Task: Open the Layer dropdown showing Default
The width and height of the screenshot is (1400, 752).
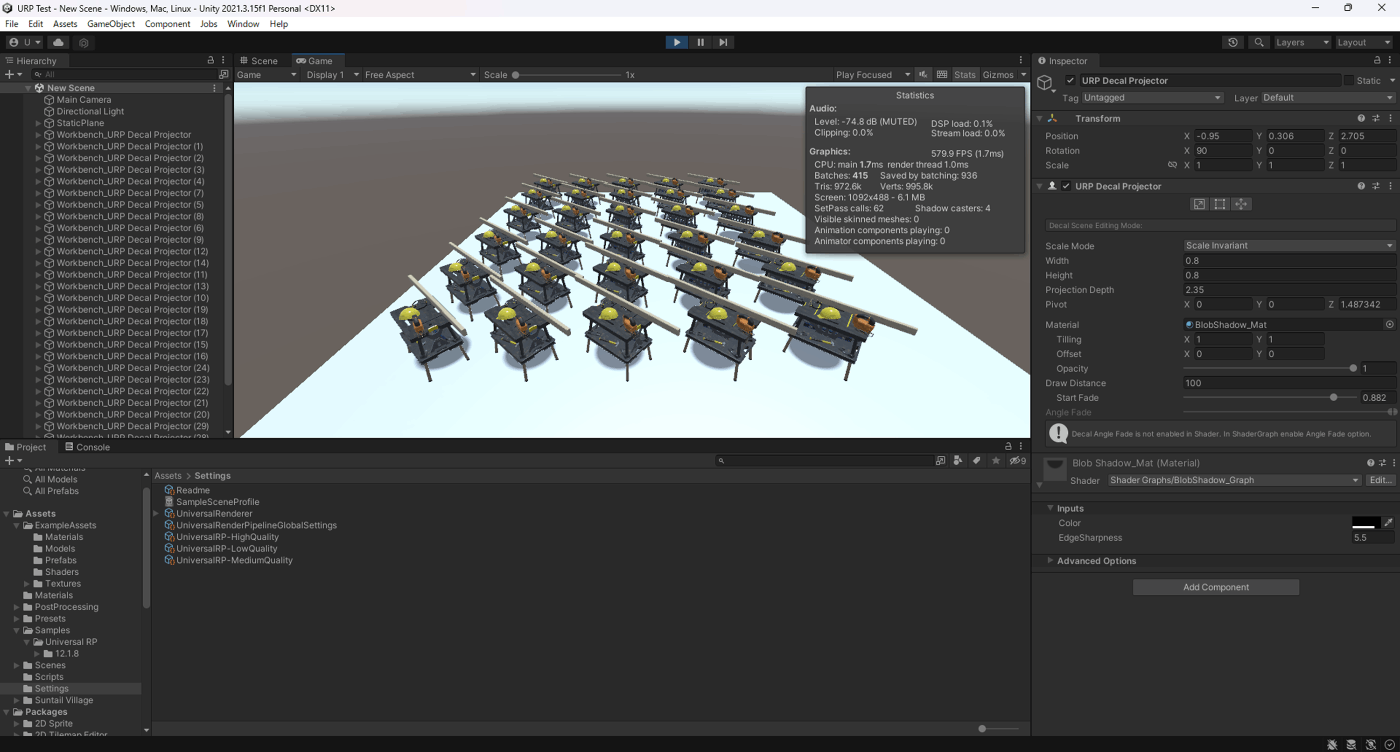Action: (1328, 98)
